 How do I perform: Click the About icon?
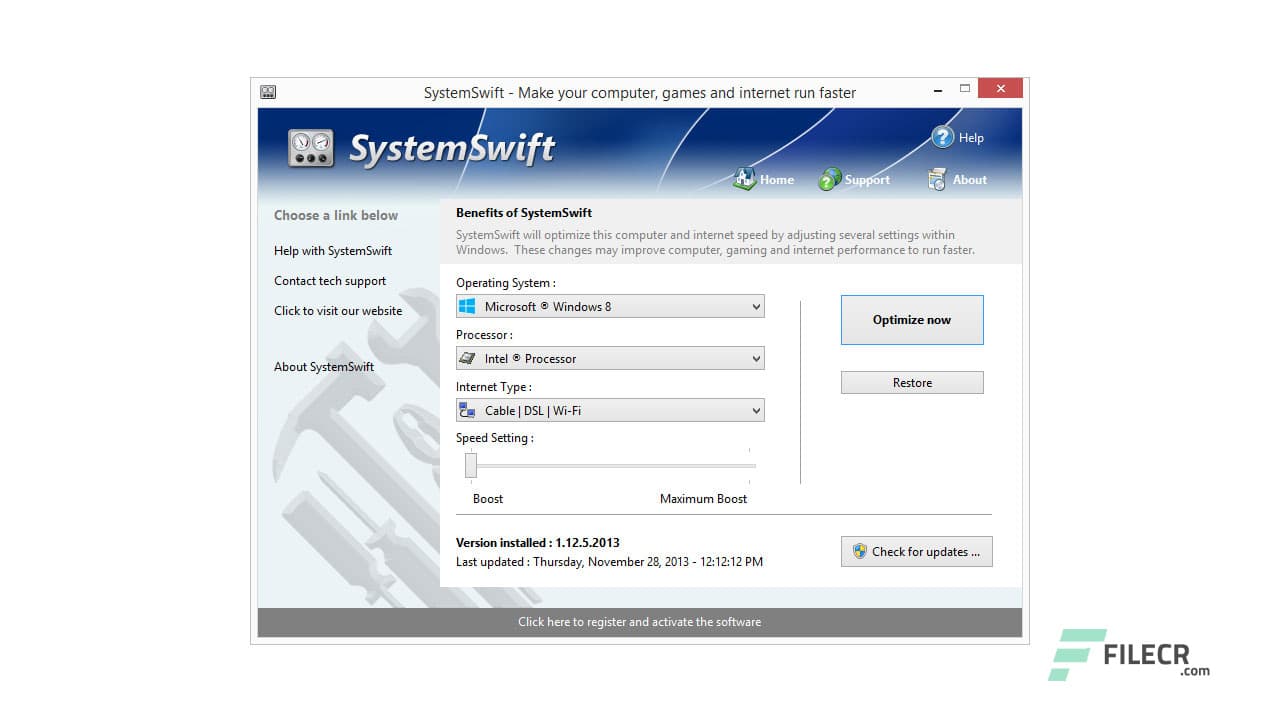click(938, 178)
